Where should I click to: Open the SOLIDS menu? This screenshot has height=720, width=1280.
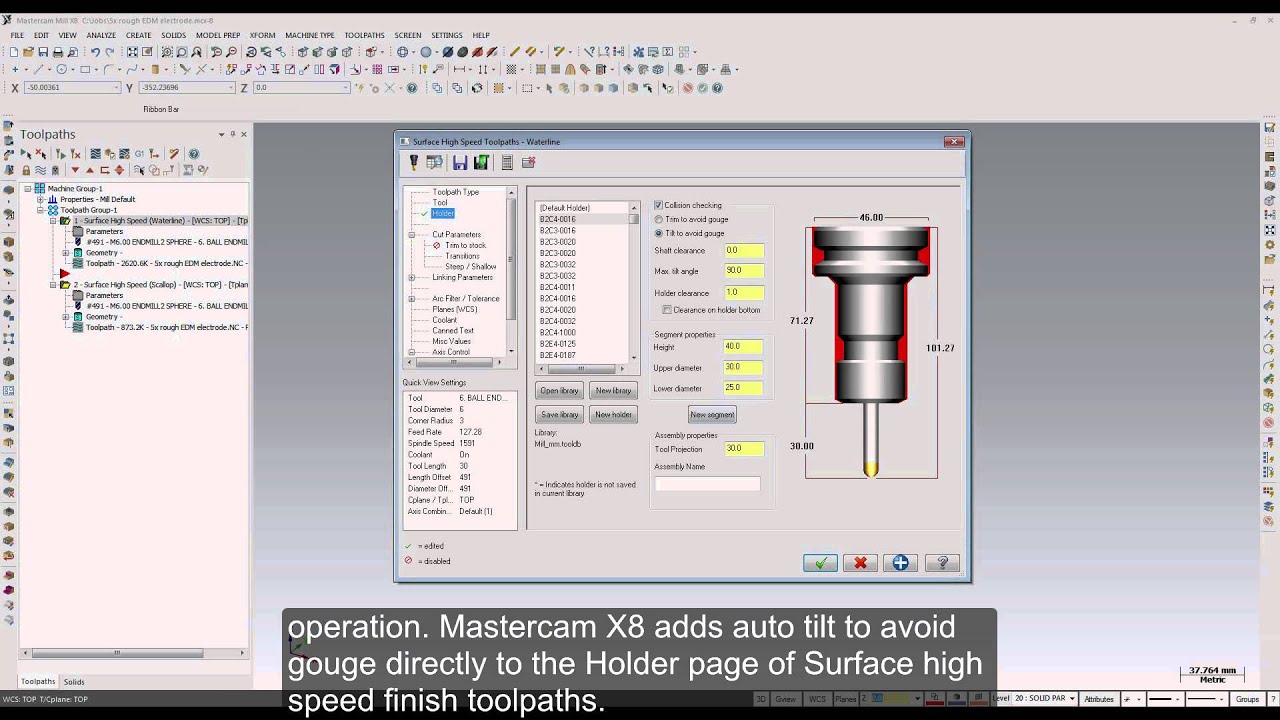click(x=173, y=35)
